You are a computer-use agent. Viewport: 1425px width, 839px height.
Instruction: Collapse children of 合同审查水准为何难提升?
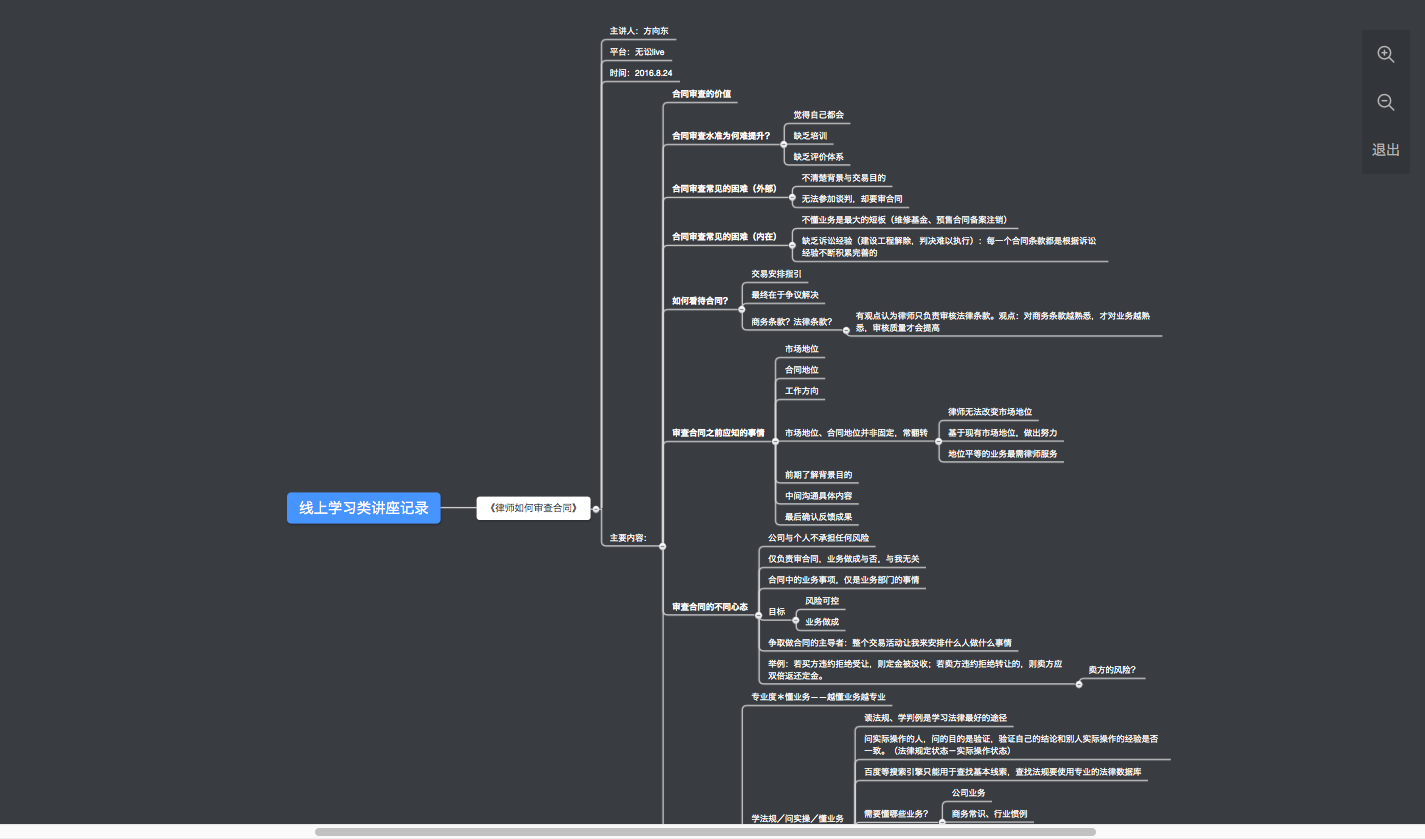pos(784,144)
